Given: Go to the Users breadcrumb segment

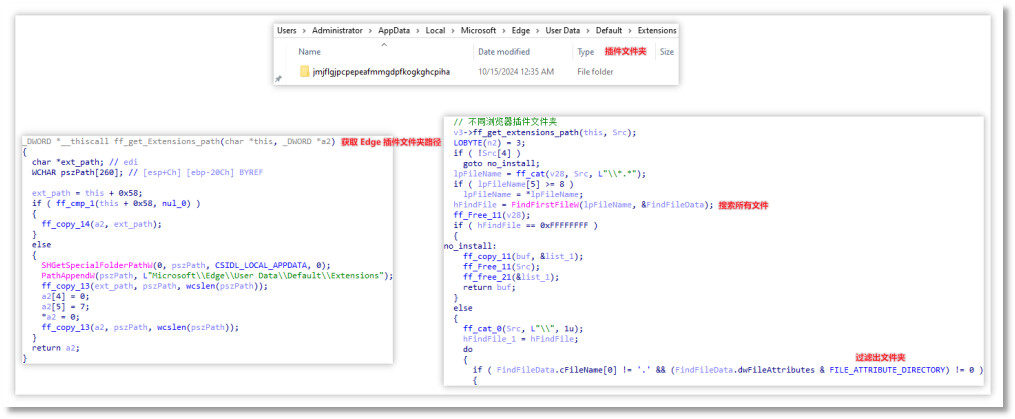Looking at the screenshot, I should 288,30.
